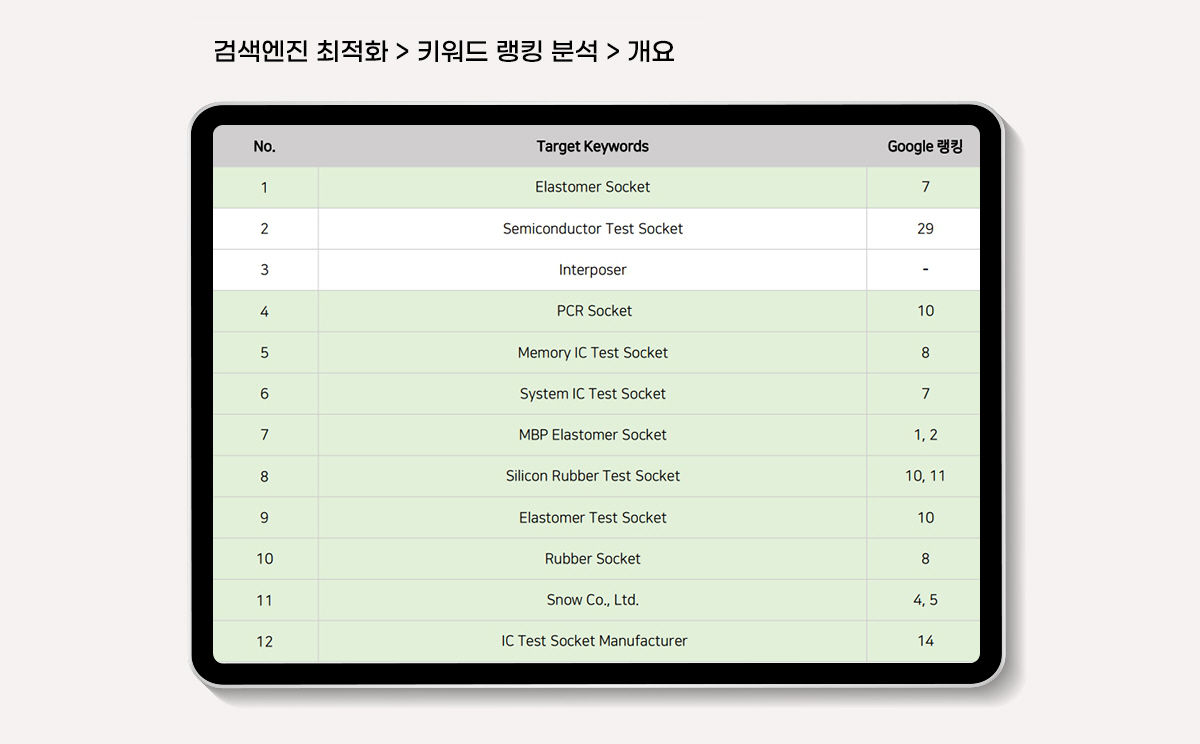The image size is (1200, 744).
Task: Select the 'Silicon Rubber Test Socket' cell
Action: click(x=592, y=476)
